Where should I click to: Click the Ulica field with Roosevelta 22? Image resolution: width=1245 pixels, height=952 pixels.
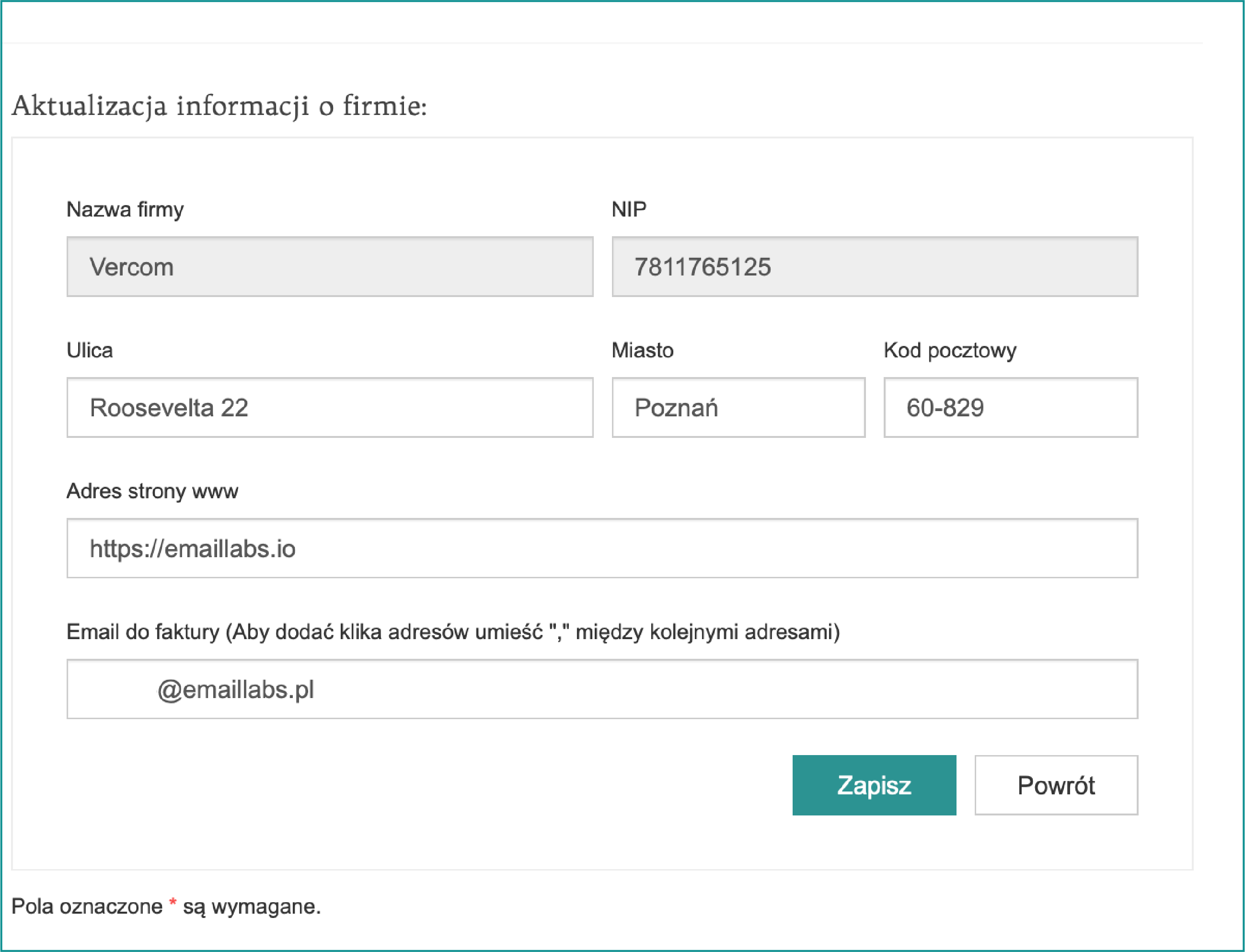[330, 407]
